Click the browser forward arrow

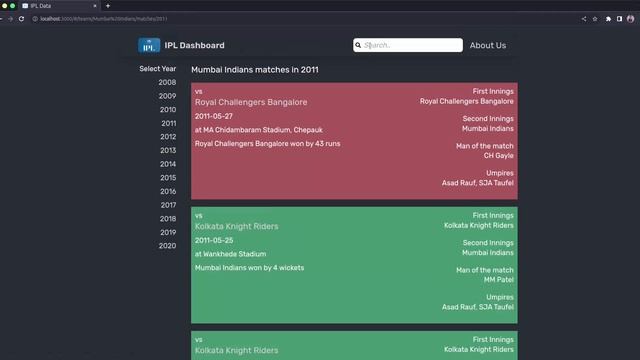coord(10,19)
